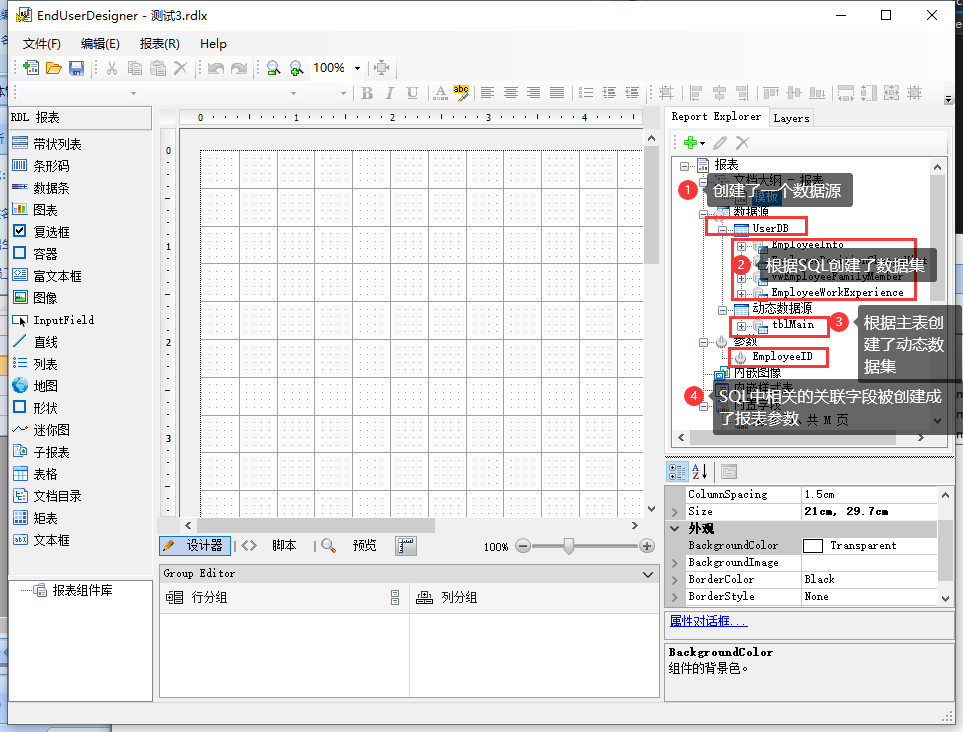Click the ColumnSpacing value 1.5cm
The width and height of the screenshot is (963, 732).
870,494
